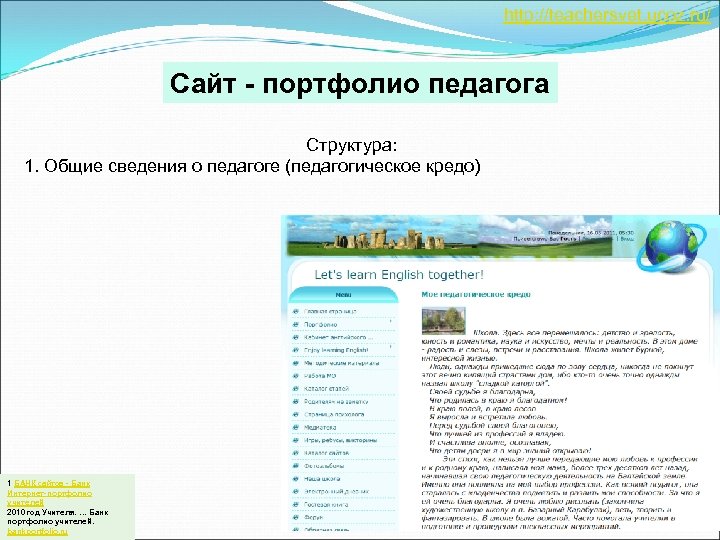Open the Родителям на заметку menu item

pos(336,401)
